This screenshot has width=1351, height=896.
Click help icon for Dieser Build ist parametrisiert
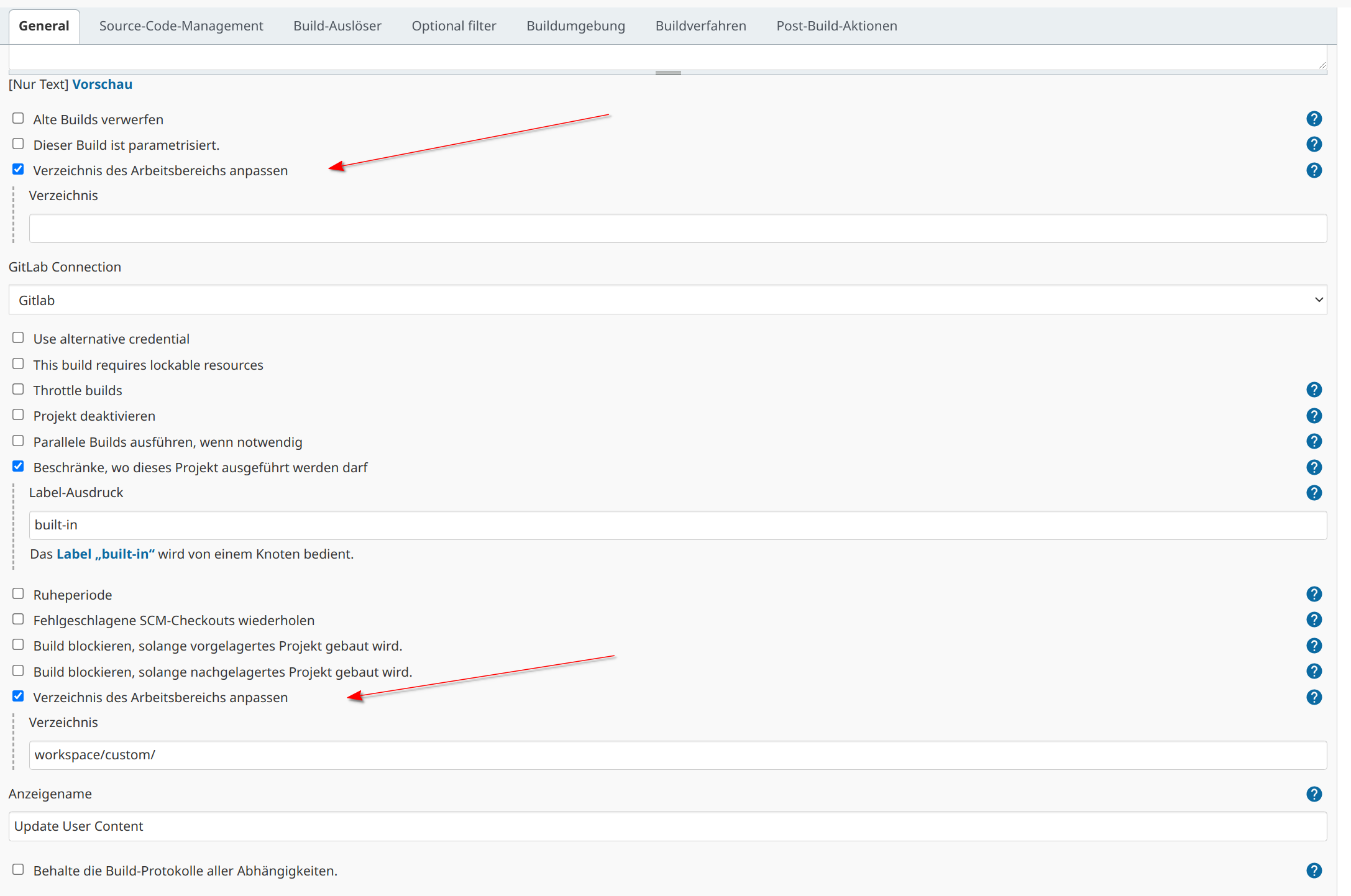pos(1314,144)
